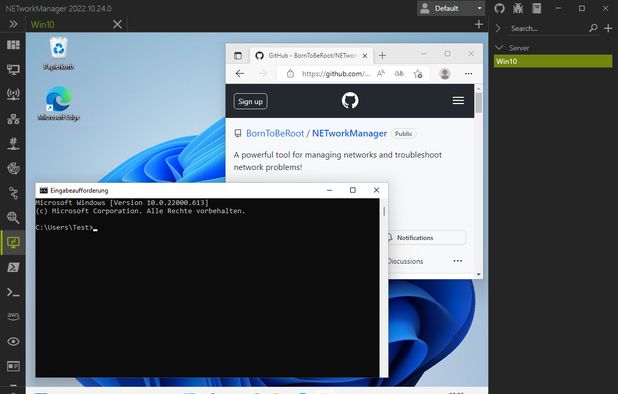Viewport: 618px width, 394px height.
Task: Click the GitHub Sign up button
Action: pyautogui.click(x=250, y=101)
